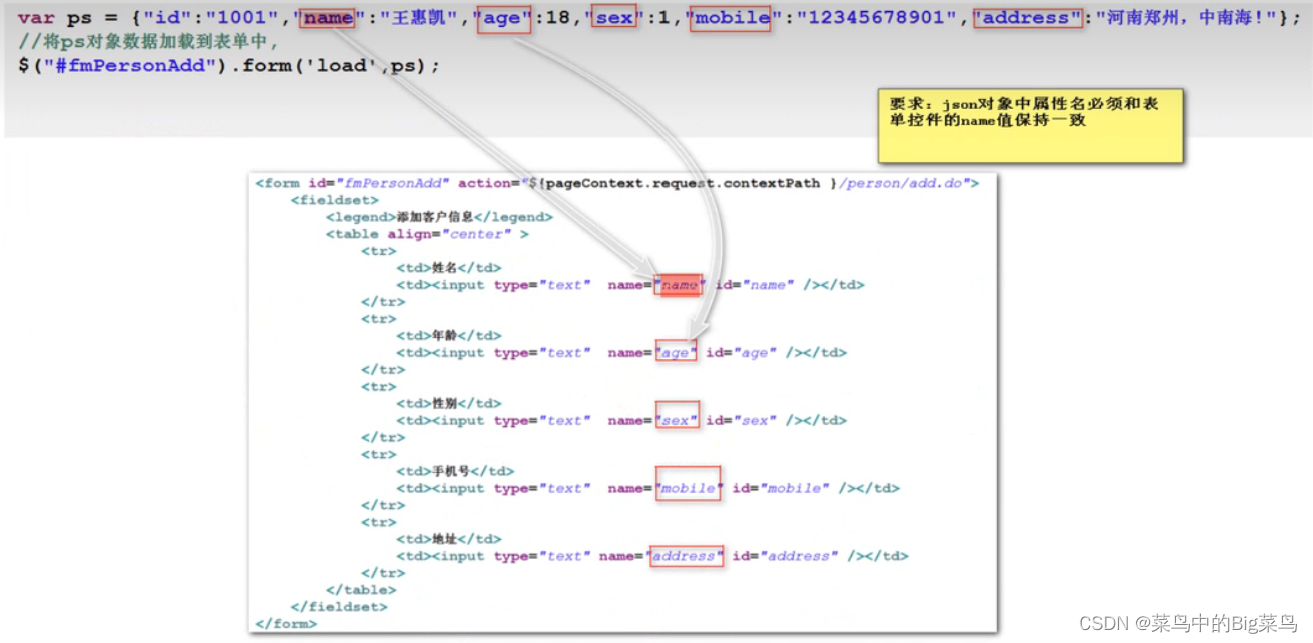Click the comment "//将ps对象数据加载到表单中"
The image size is (1313, 643).
(149, 42)
